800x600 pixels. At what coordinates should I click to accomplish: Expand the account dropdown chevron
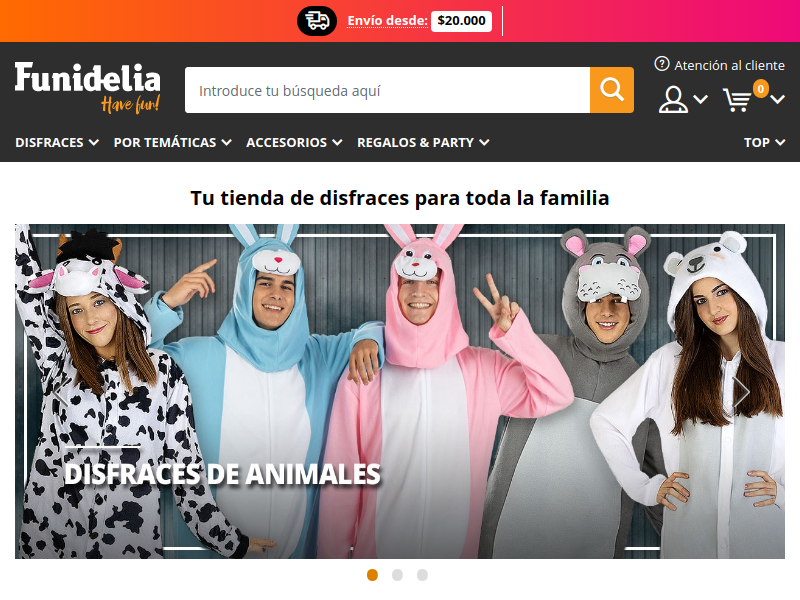coord(701,99)
